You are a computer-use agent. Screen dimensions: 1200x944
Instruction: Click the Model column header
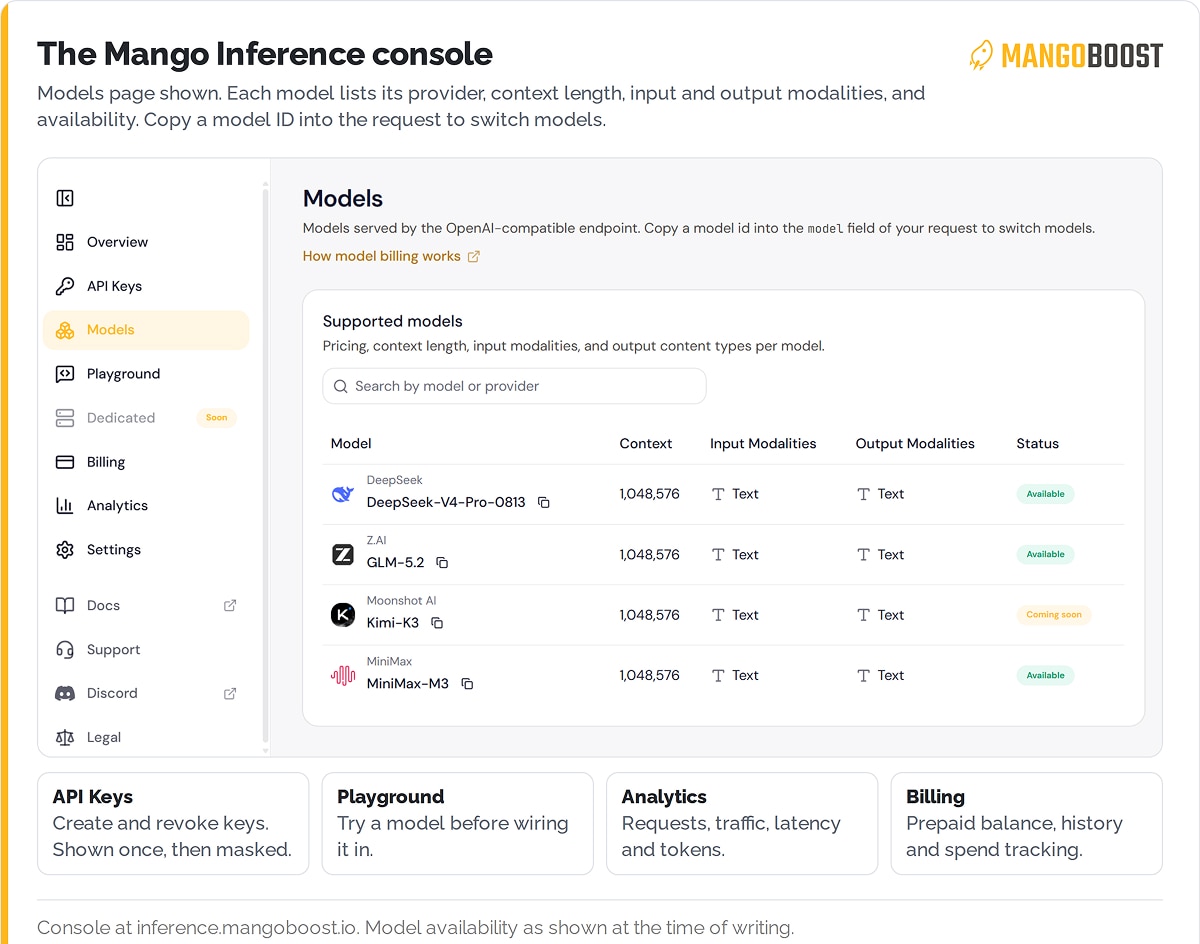351,443
